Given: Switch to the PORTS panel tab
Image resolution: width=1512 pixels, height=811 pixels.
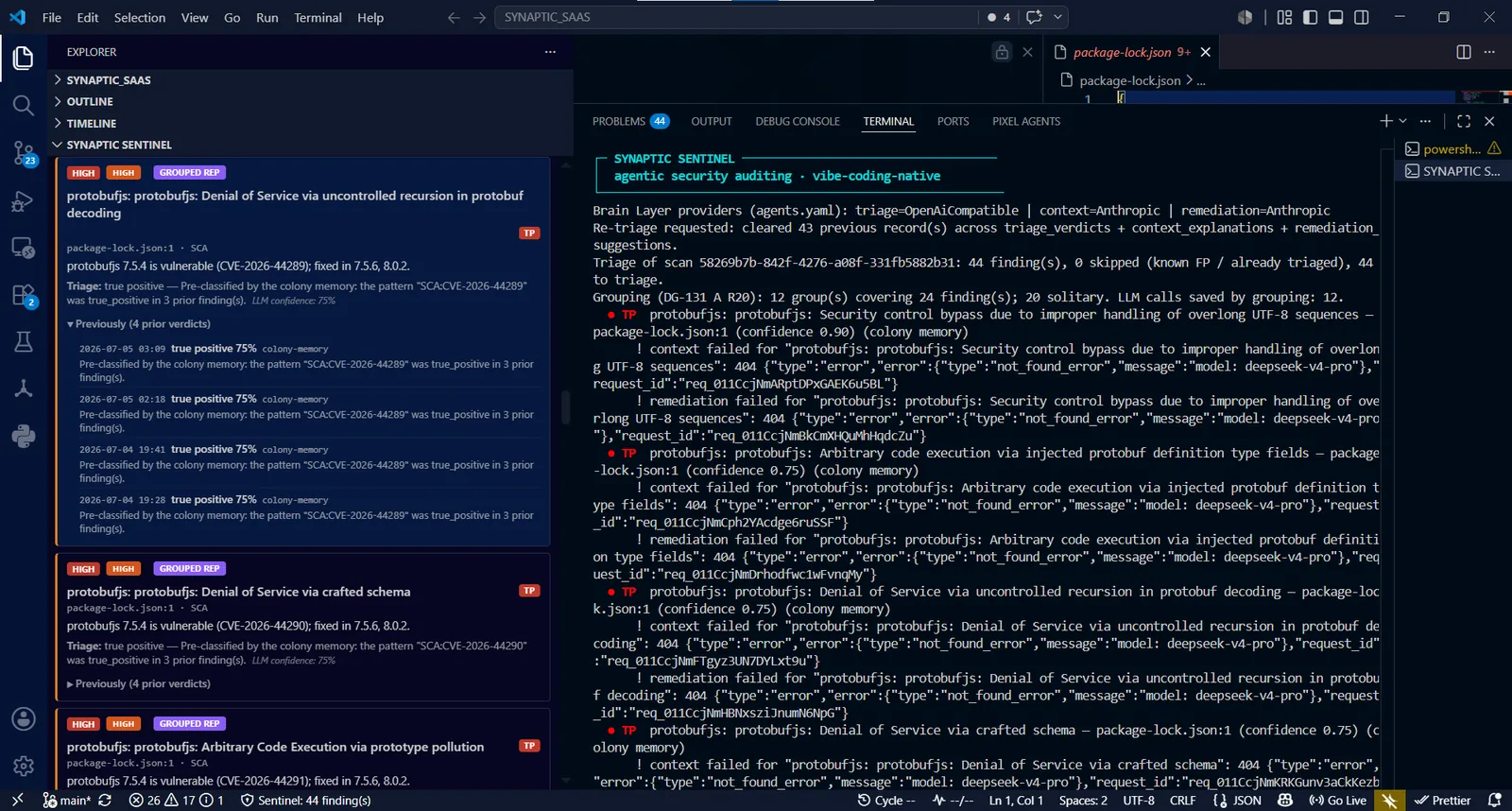Looking at the screenshot, I should click(x=953, y=121).
